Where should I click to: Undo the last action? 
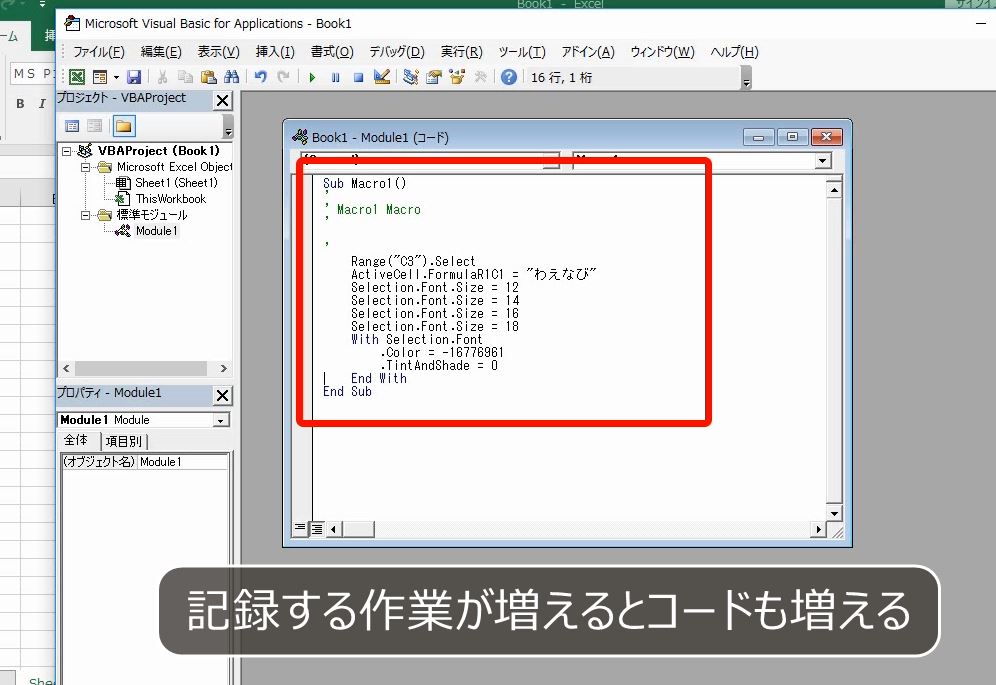(x=260, y=78)
